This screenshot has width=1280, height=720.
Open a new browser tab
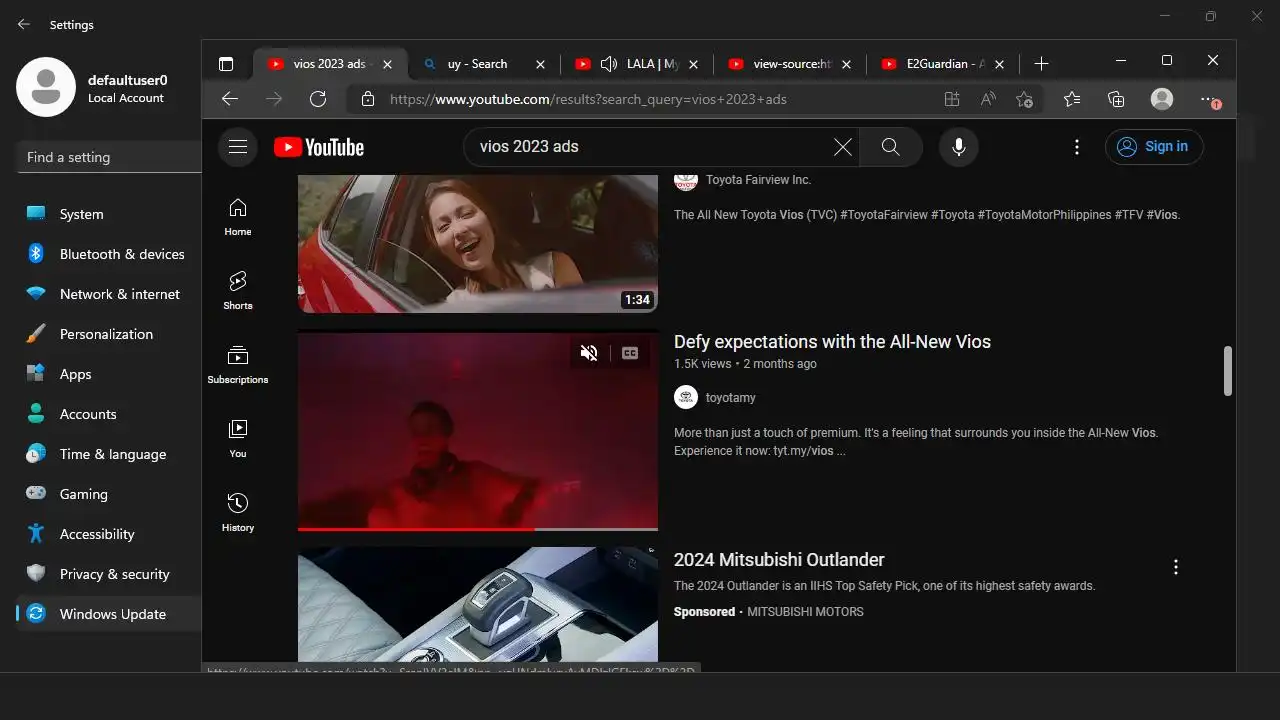click(1041, 64)
